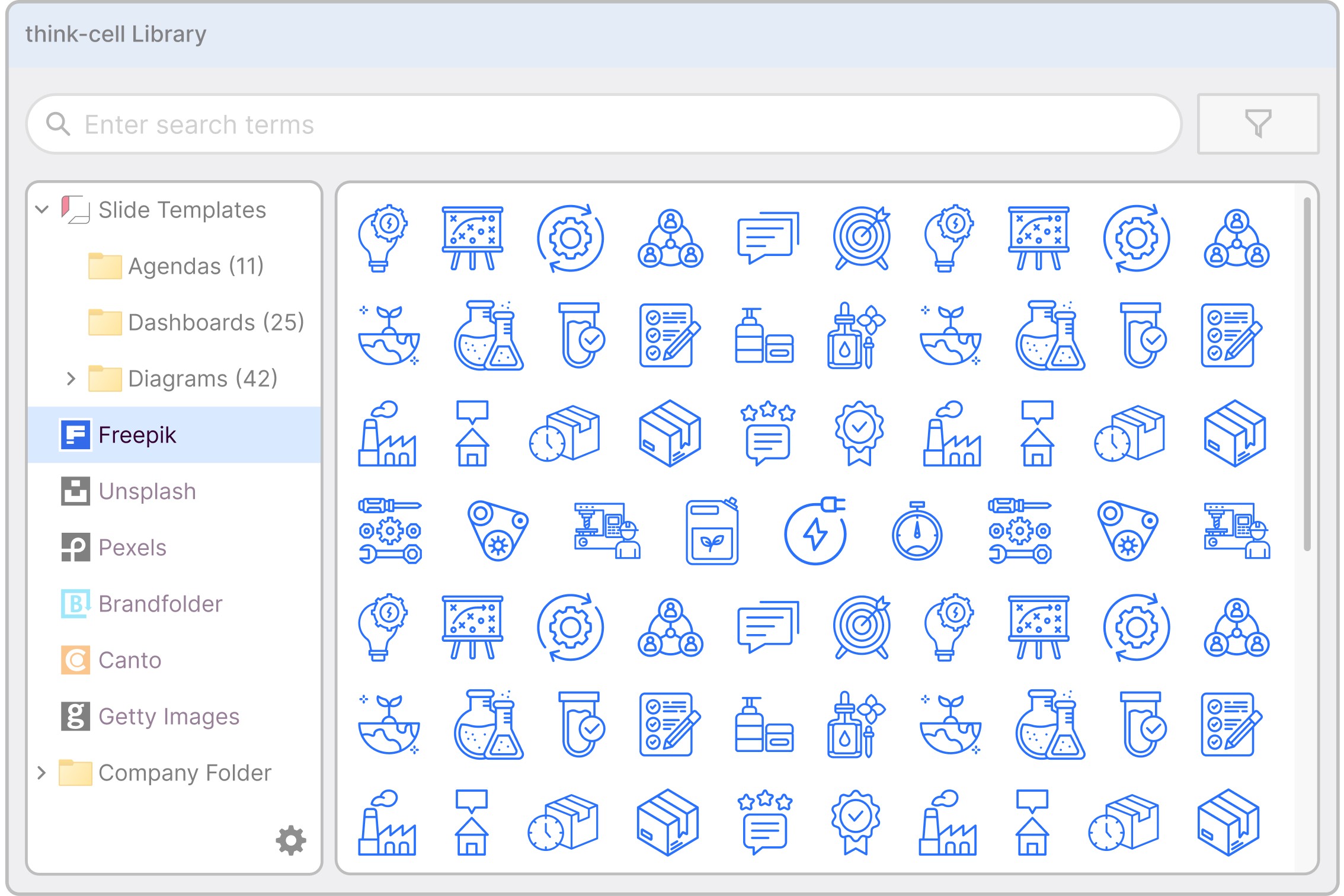Open library settings gear icon
Screen dimensions: 1344x896
290,840
